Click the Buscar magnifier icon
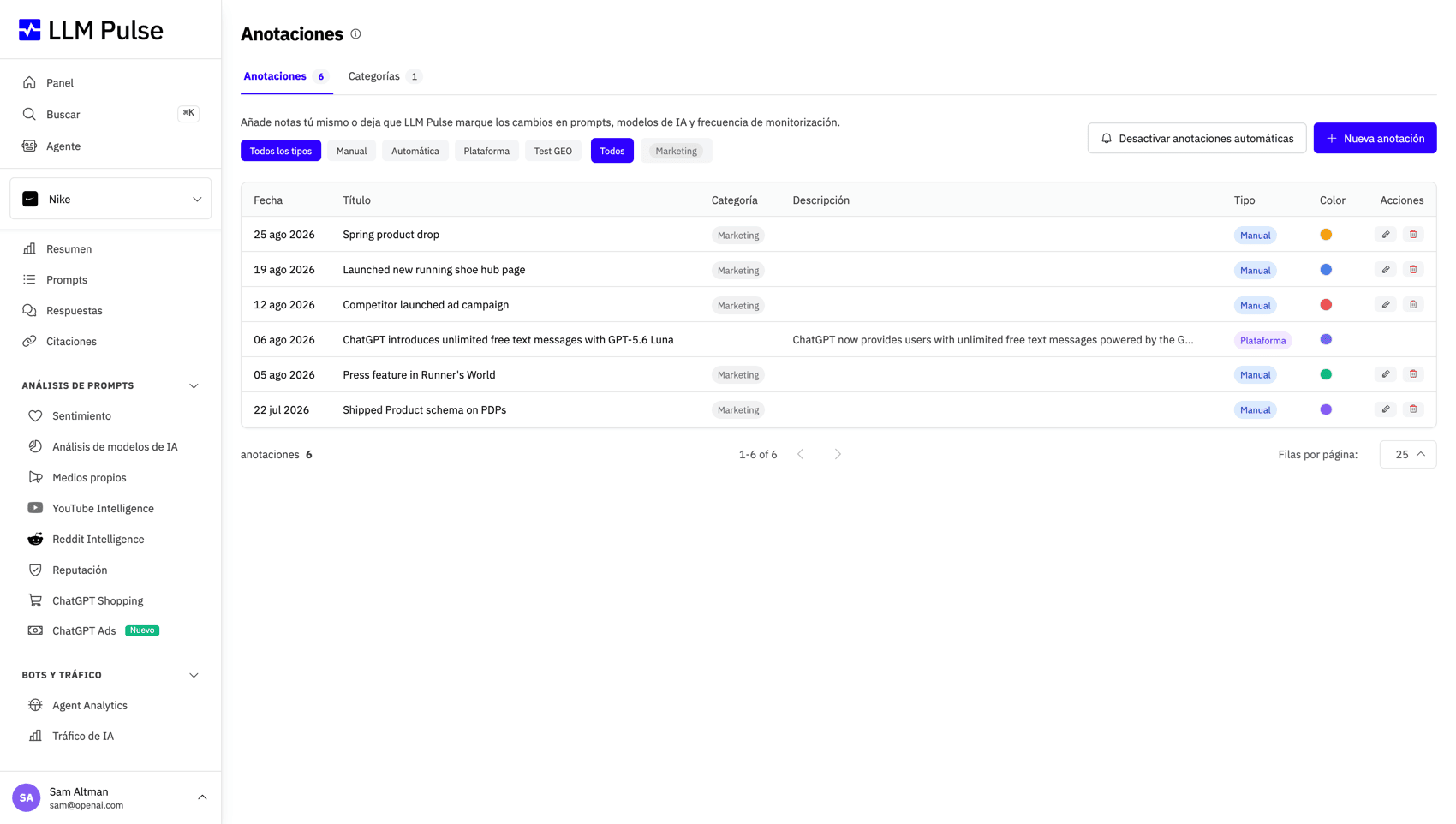The height and width of the screenshot is (824, 1456). pos(29,114)
